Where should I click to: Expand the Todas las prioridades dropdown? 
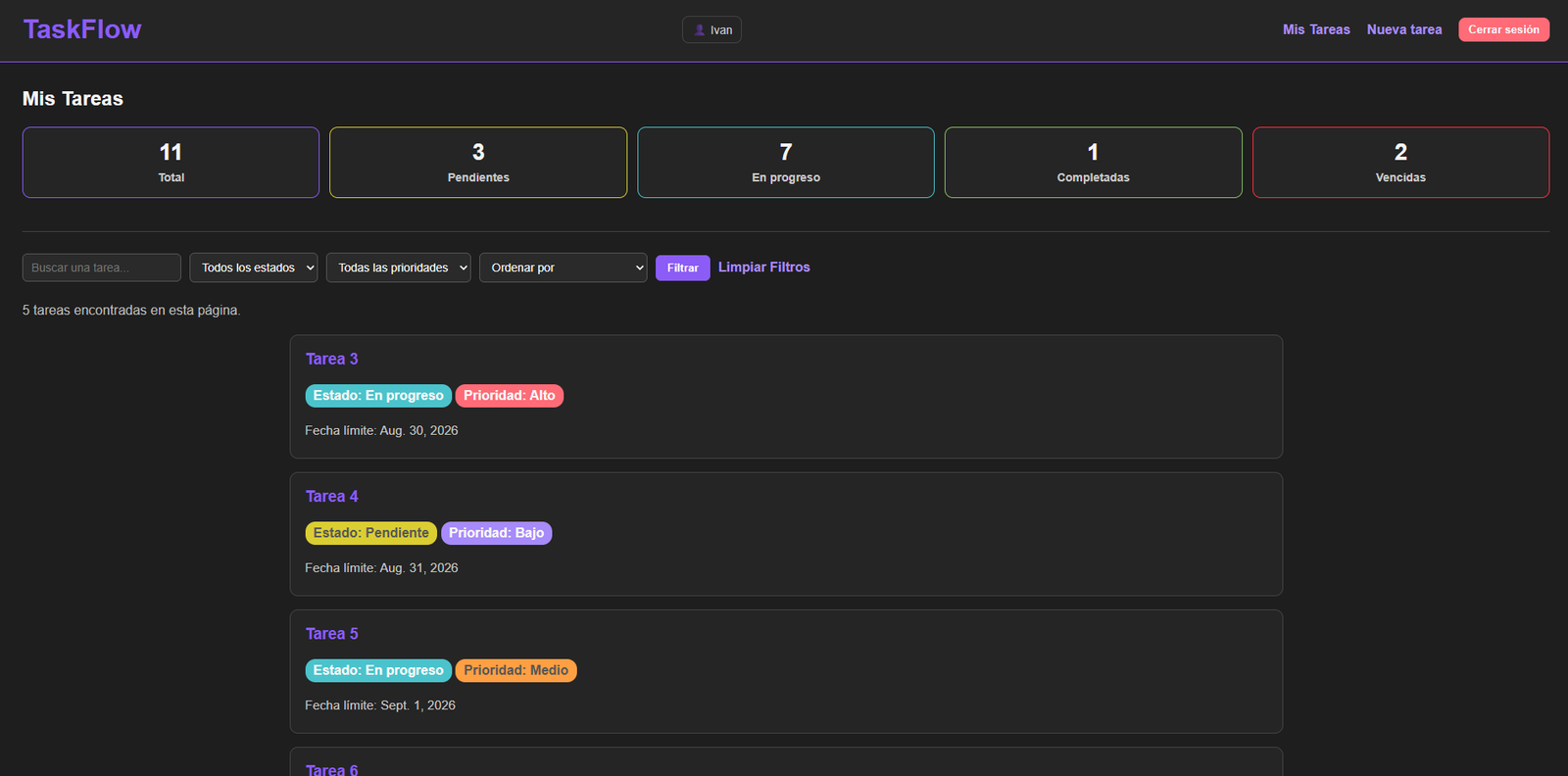(399, 267)
